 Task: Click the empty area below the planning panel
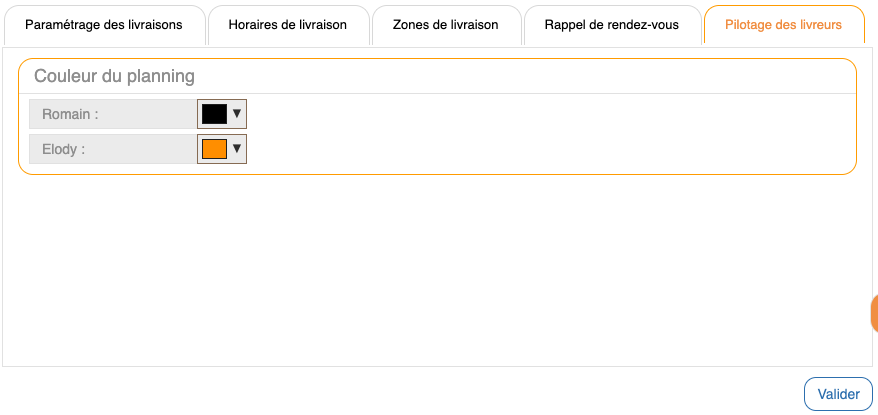(437, 270)
